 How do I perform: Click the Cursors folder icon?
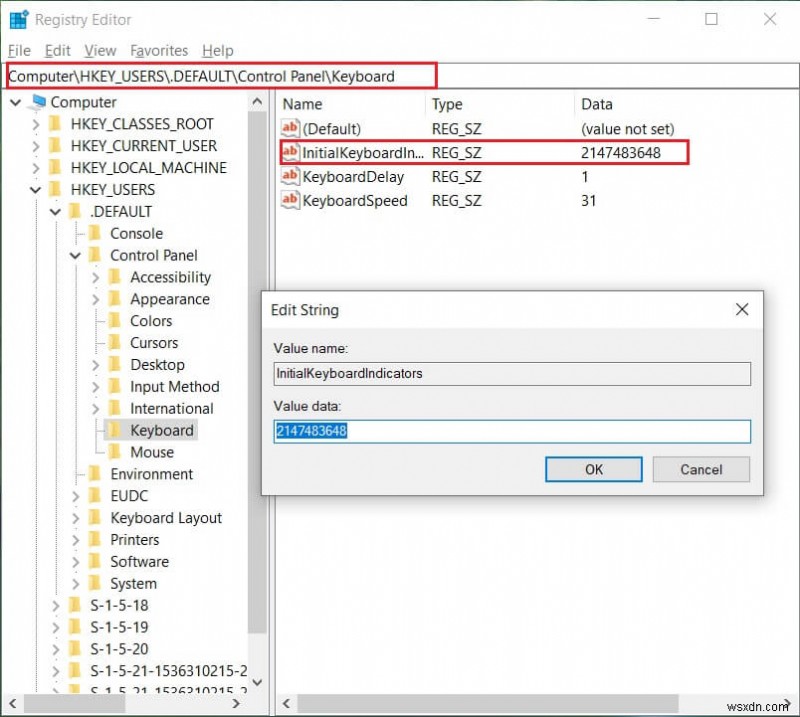pos(113,342)
